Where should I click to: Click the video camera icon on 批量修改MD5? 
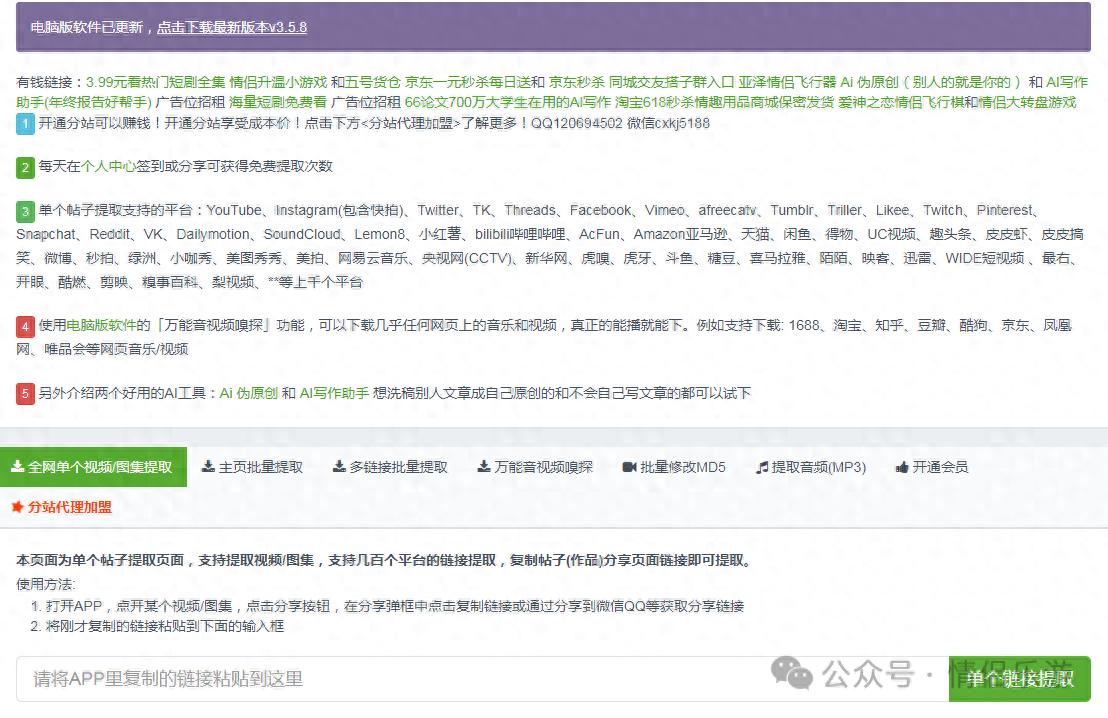click(629, 467)
